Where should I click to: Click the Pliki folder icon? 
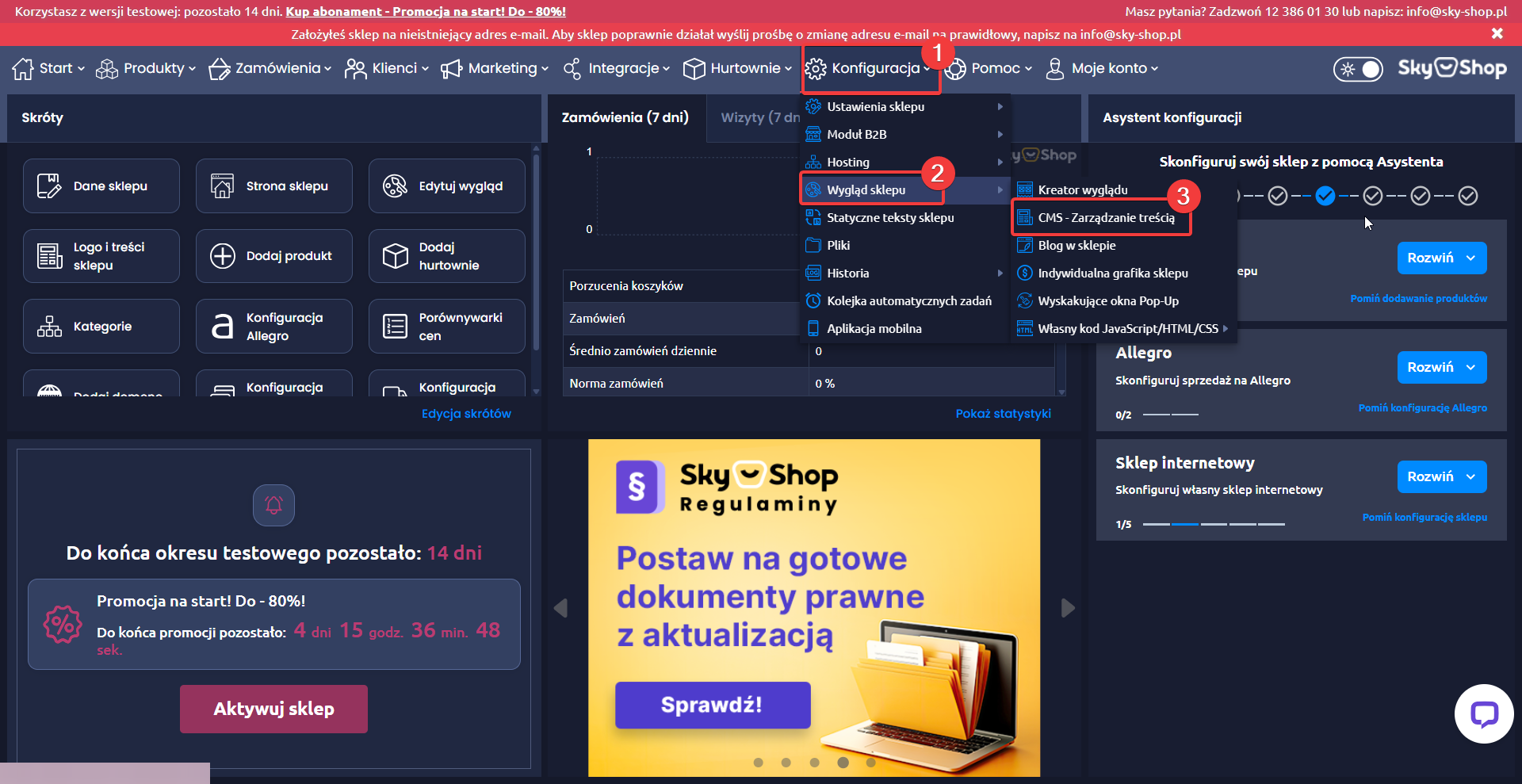click(x=813, y=245)
